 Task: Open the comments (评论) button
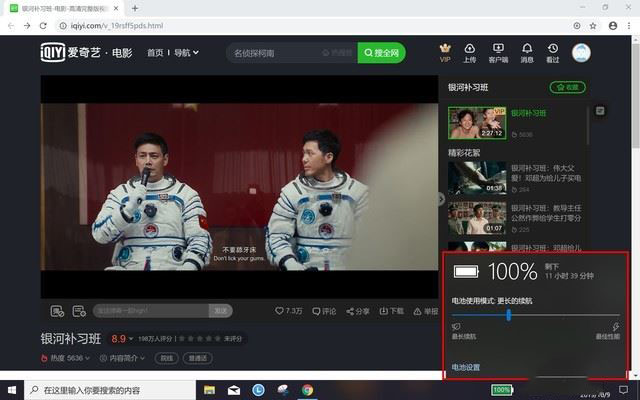point(324,311)
